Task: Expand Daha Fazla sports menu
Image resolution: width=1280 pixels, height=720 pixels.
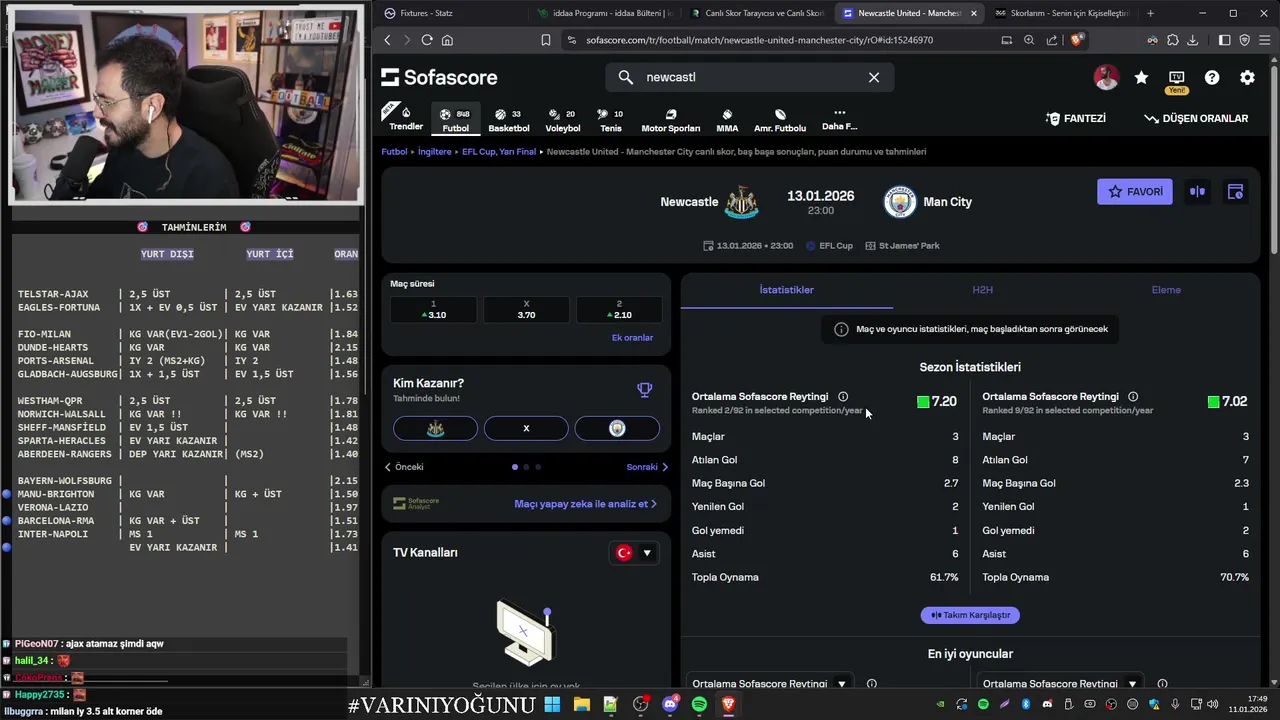Action: (x=839, y=119)
